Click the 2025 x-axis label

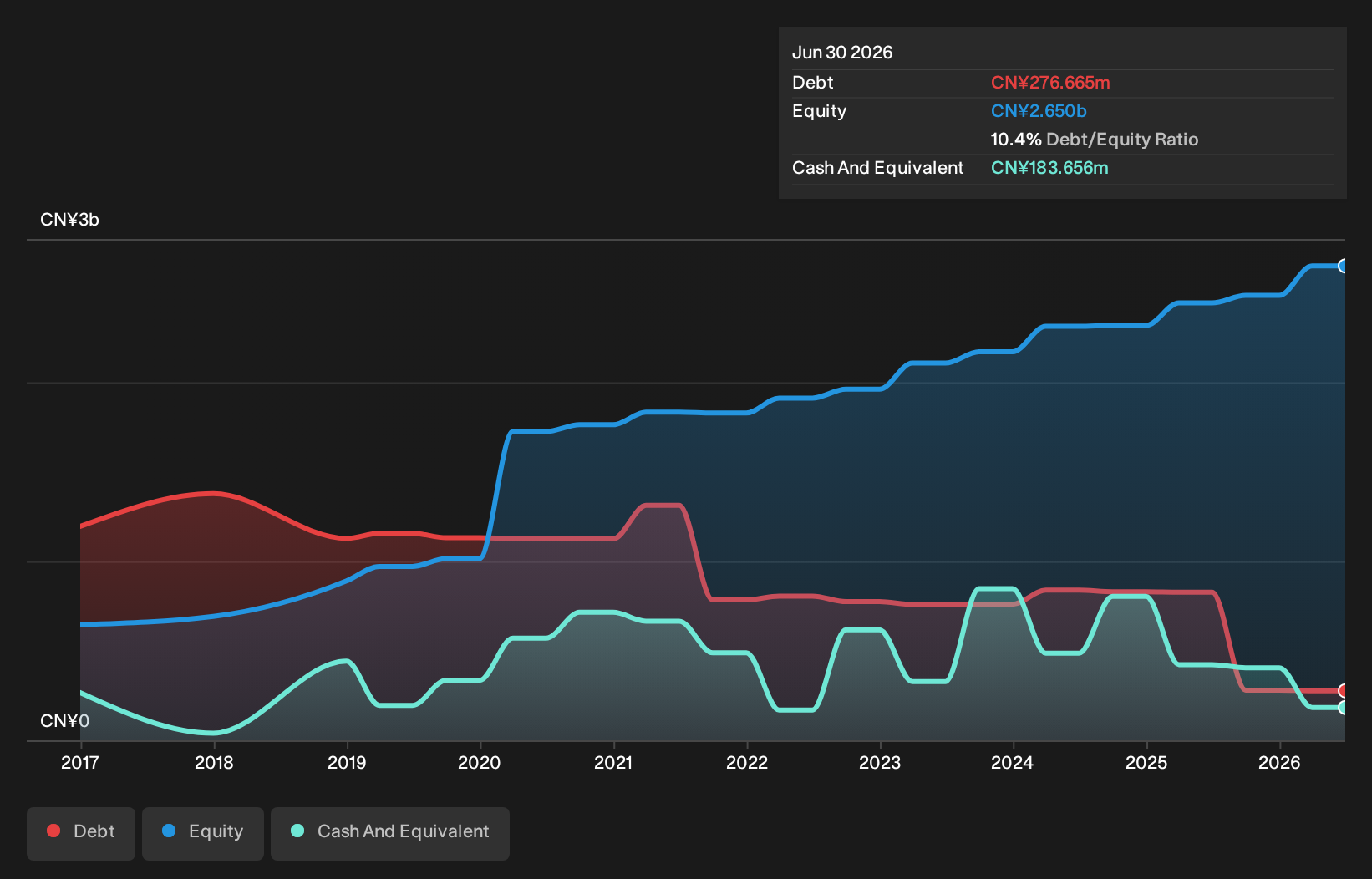[1146, 762]
